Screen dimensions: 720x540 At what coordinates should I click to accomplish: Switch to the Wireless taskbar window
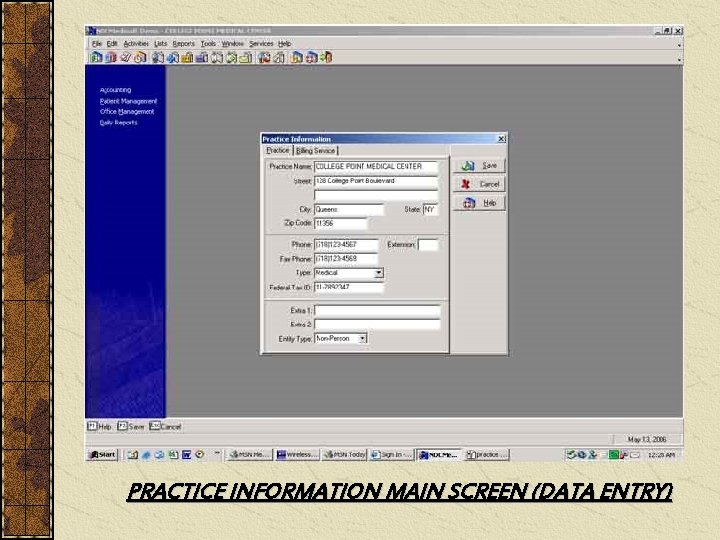297,455
